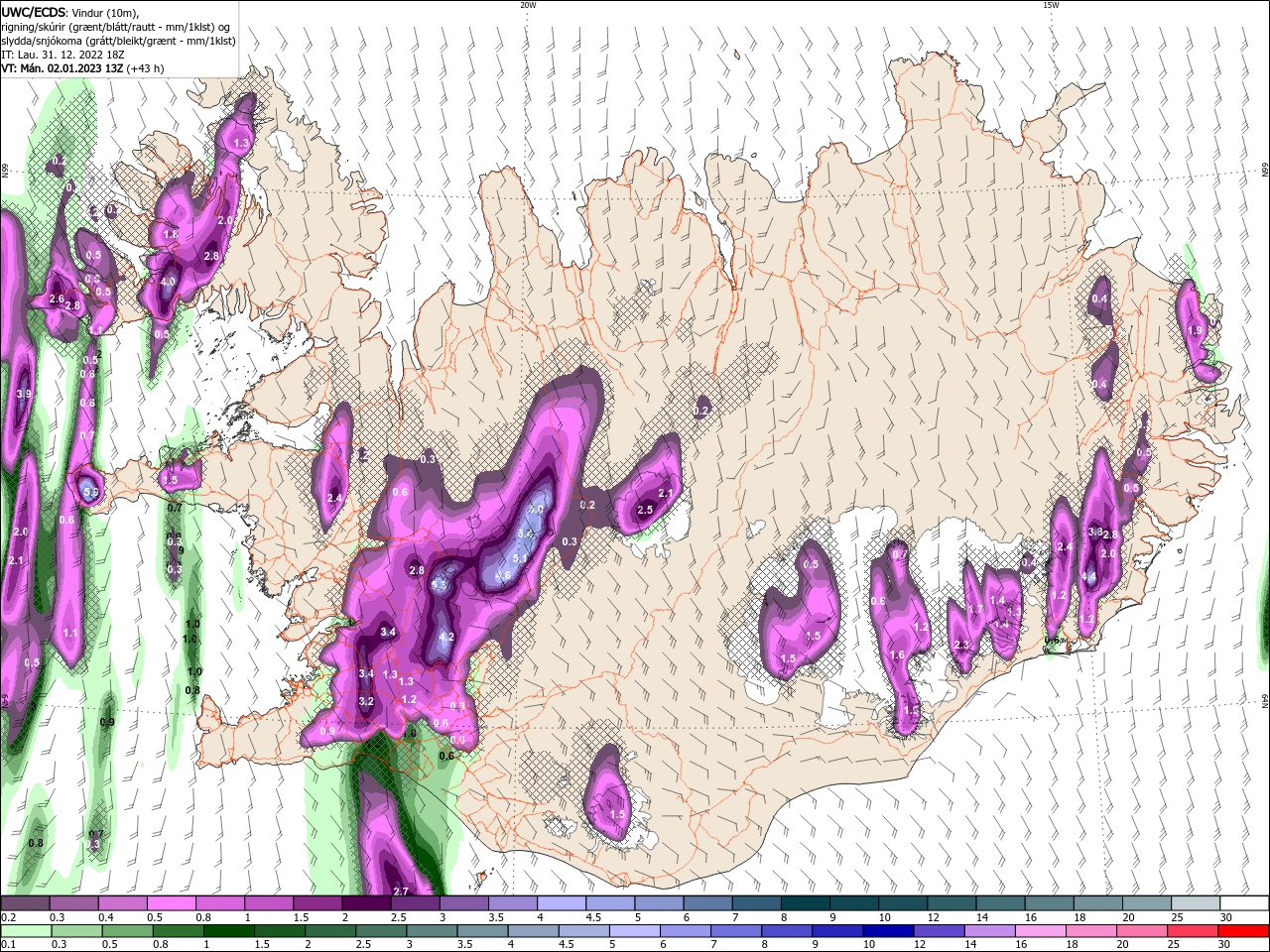Pick bottom legend swatch between 10 and 12
This screenshot has width=1270, height=952.
pyautogui.click(x=890, y=931)
